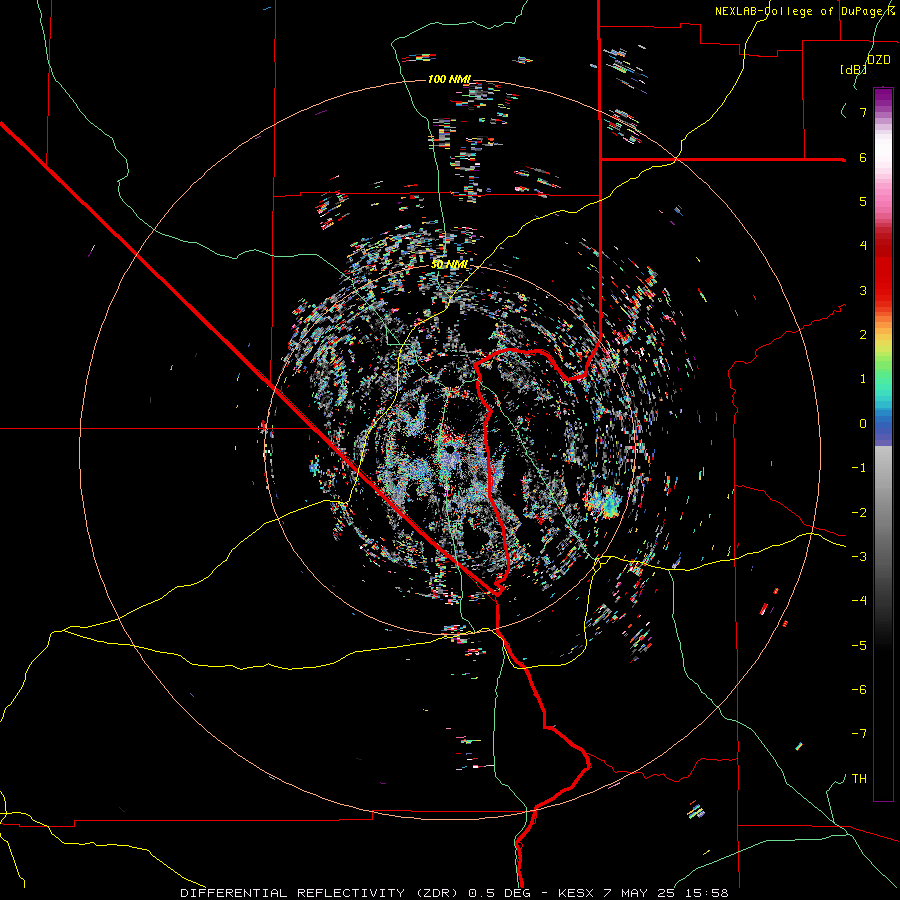This screenshot has width=900, height=900.
Task: Click the "-1" value on the color scale
Action: pos(859,468)
